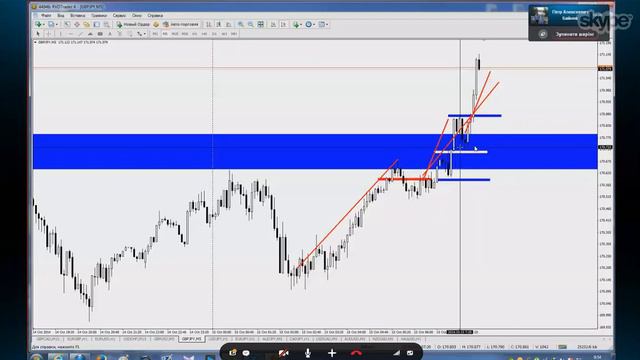This screenshot has height=360, width=640.
Task: Switch to H1 timeframe
Action: 194,34
